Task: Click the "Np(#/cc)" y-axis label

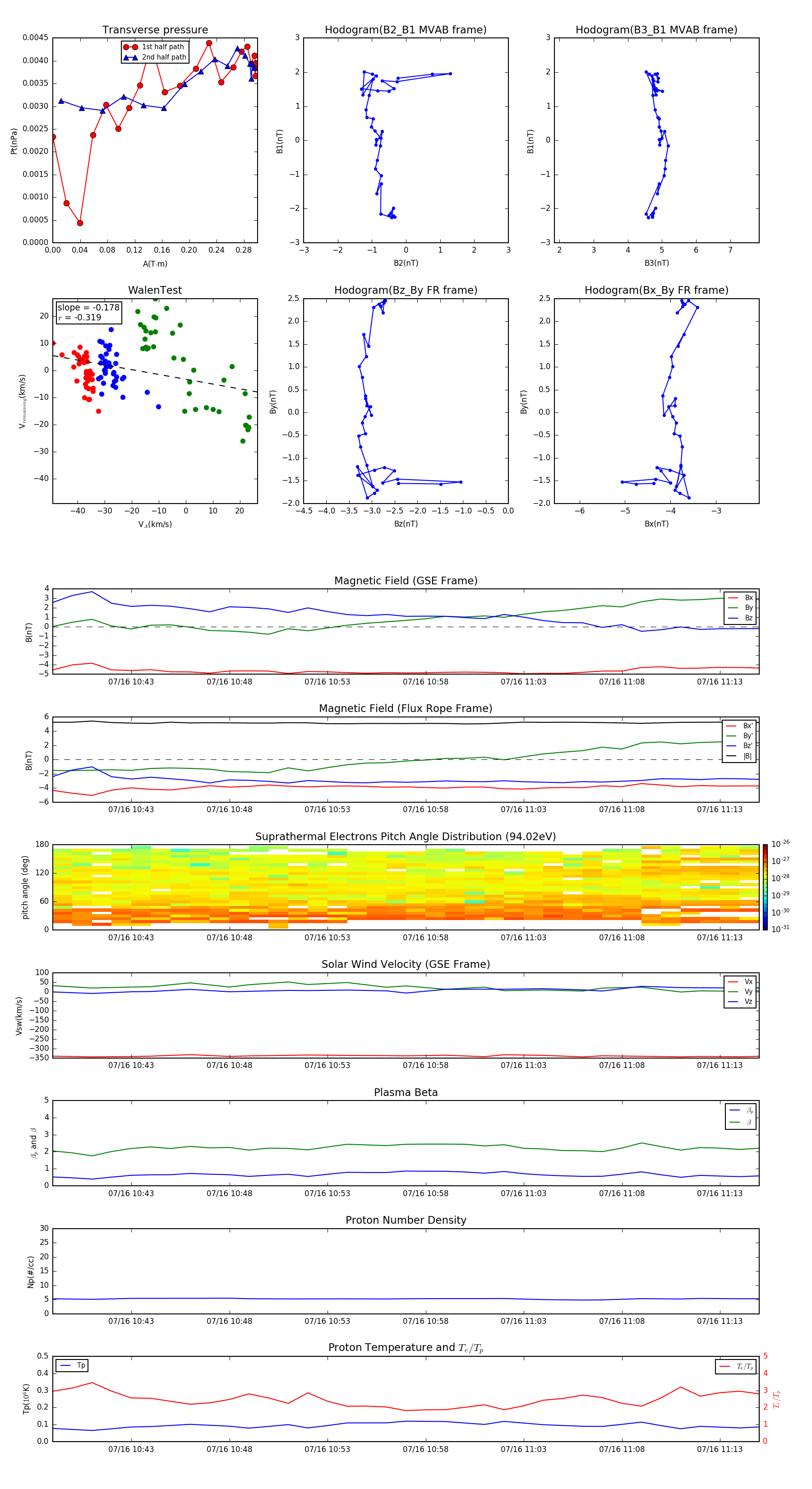Action: coord(31,1271)
